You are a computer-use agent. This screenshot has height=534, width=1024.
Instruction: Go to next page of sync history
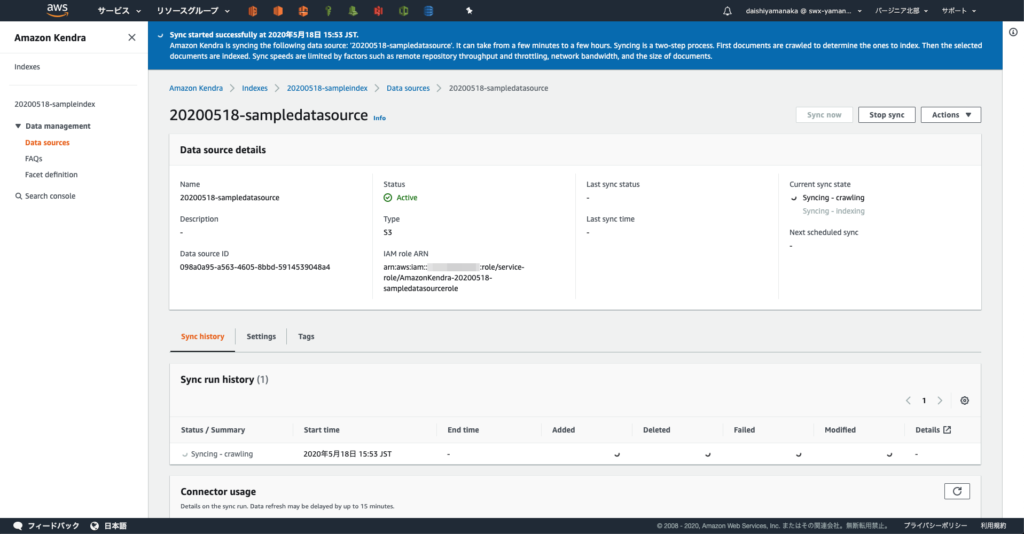(940, 400)
